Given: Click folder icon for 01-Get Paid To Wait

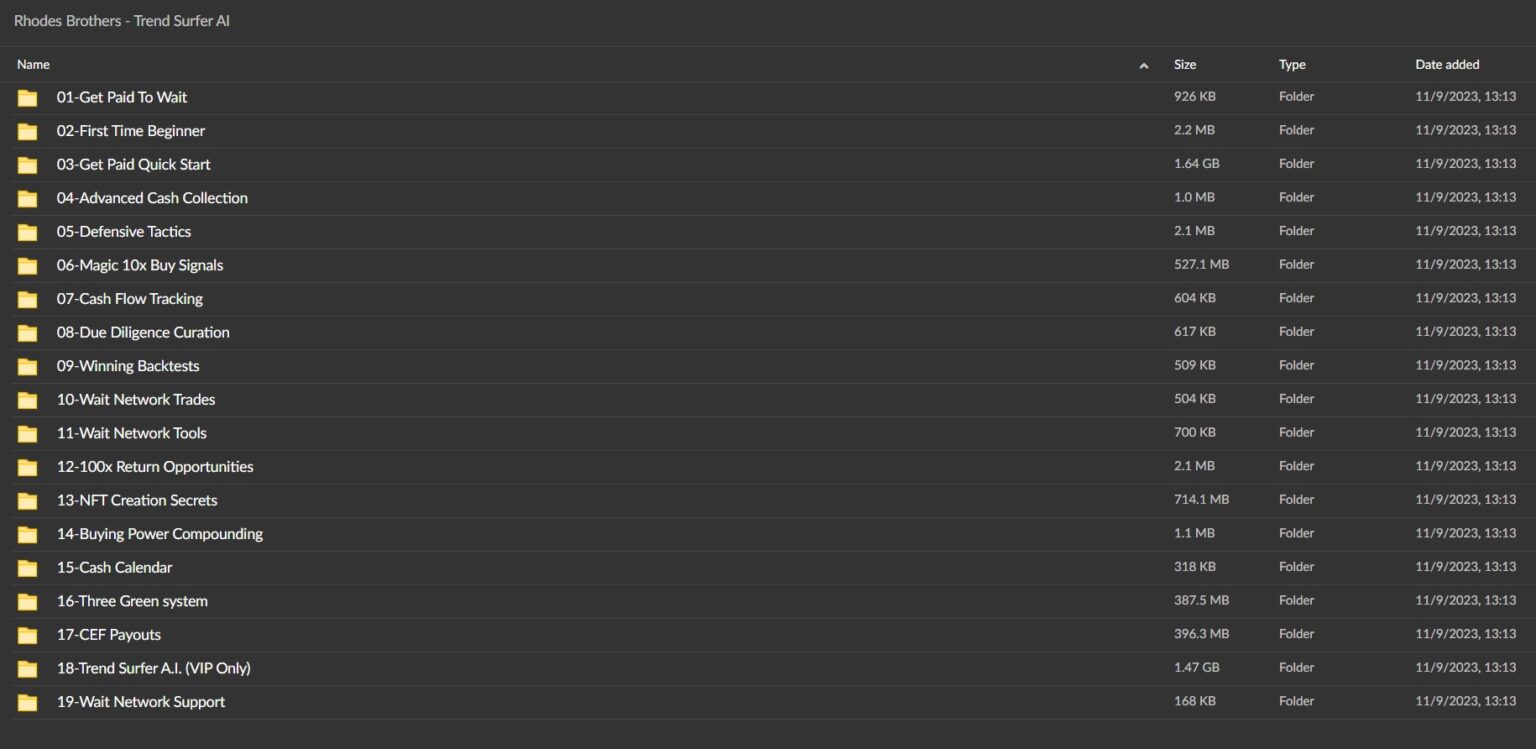Looking at the screenshot, I should 27,98.
